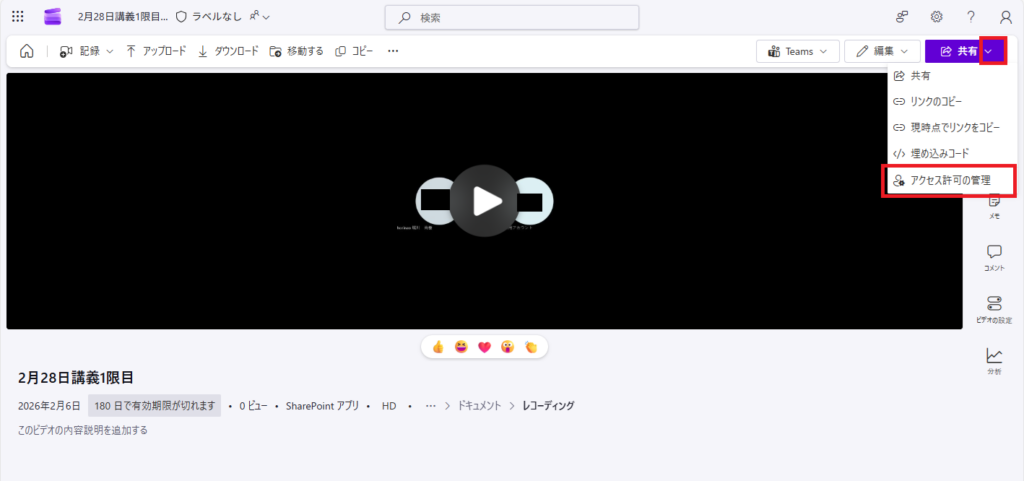React with the thumbs up emoji
Viewport: 1024px width, 481px height.
(438, 347)
